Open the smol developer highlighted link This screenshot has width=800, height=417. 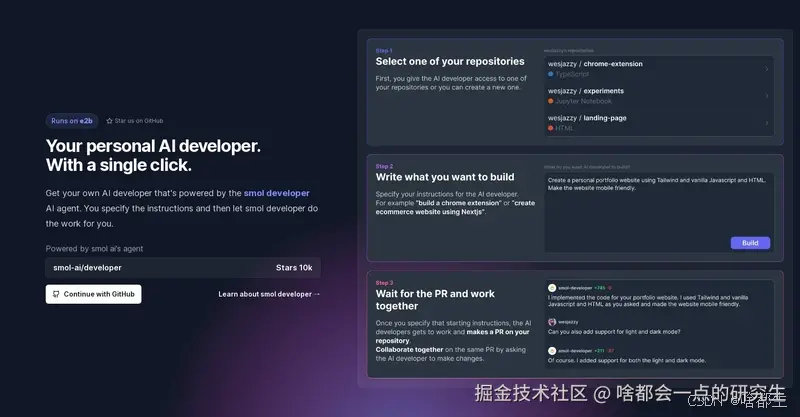[277, 193]
